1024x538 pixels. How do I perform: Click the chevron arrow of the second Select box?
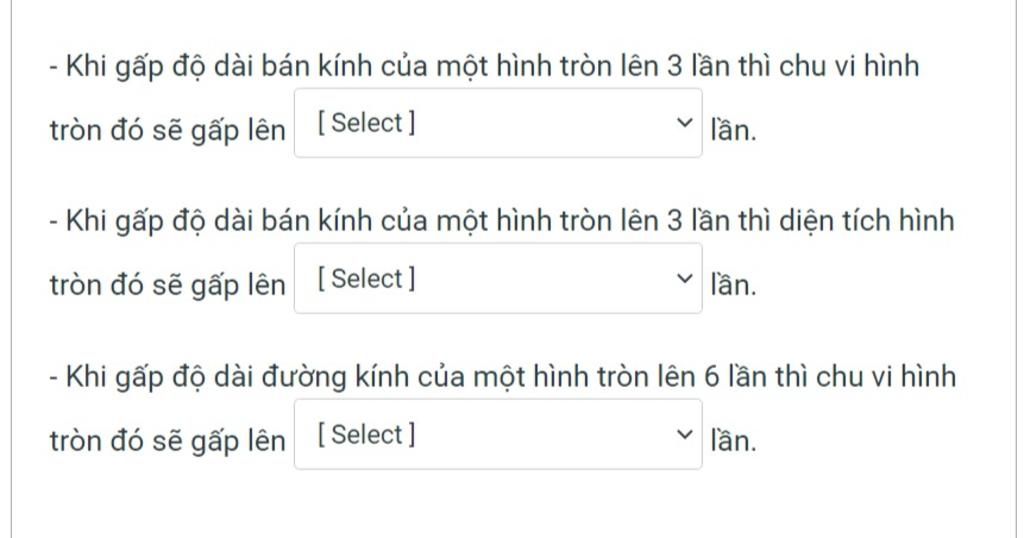684,279
